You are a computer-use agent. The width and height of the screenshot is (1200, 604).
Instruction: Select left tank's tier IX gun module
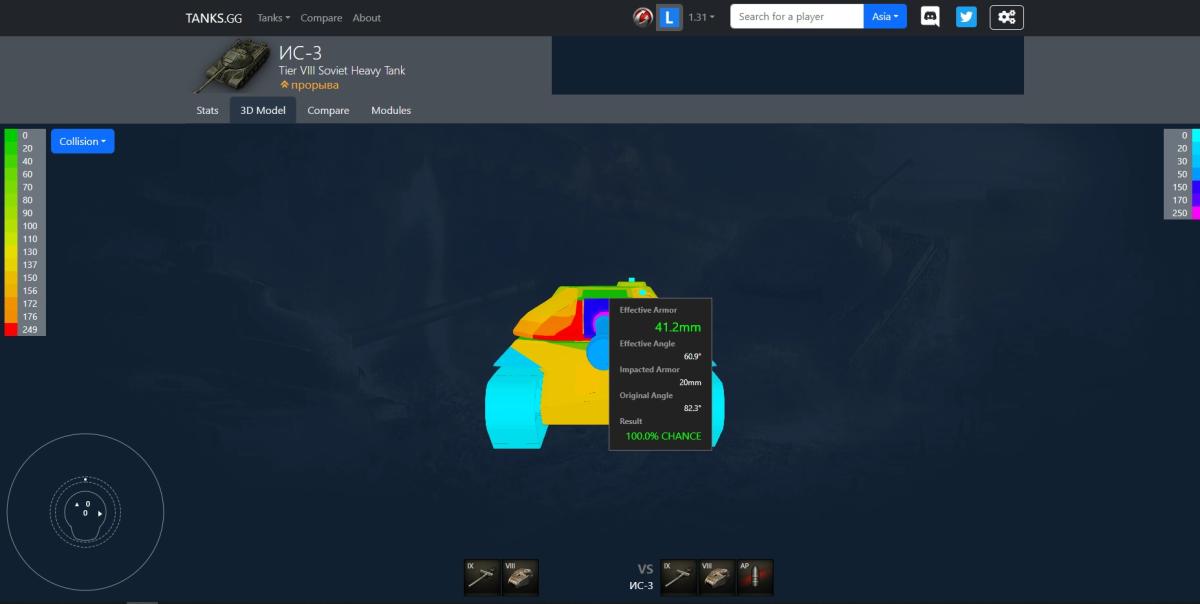tap(482, 577)
